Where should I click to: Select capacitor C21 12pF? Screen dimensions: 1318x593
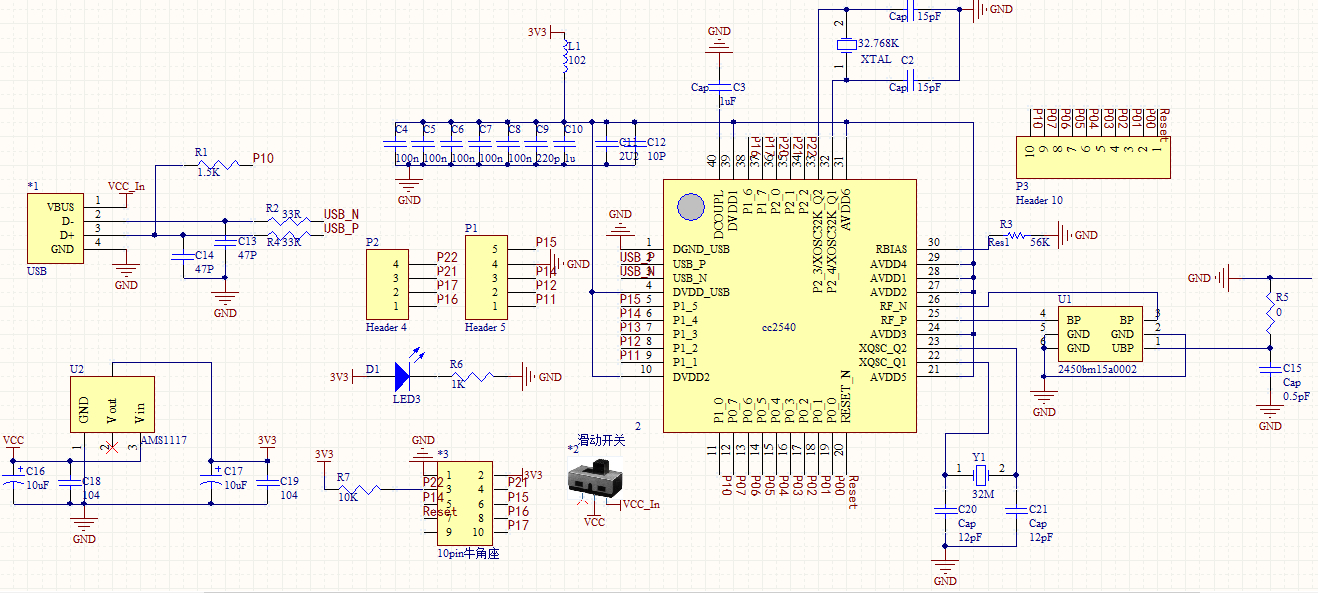(x=1016, y=510)
